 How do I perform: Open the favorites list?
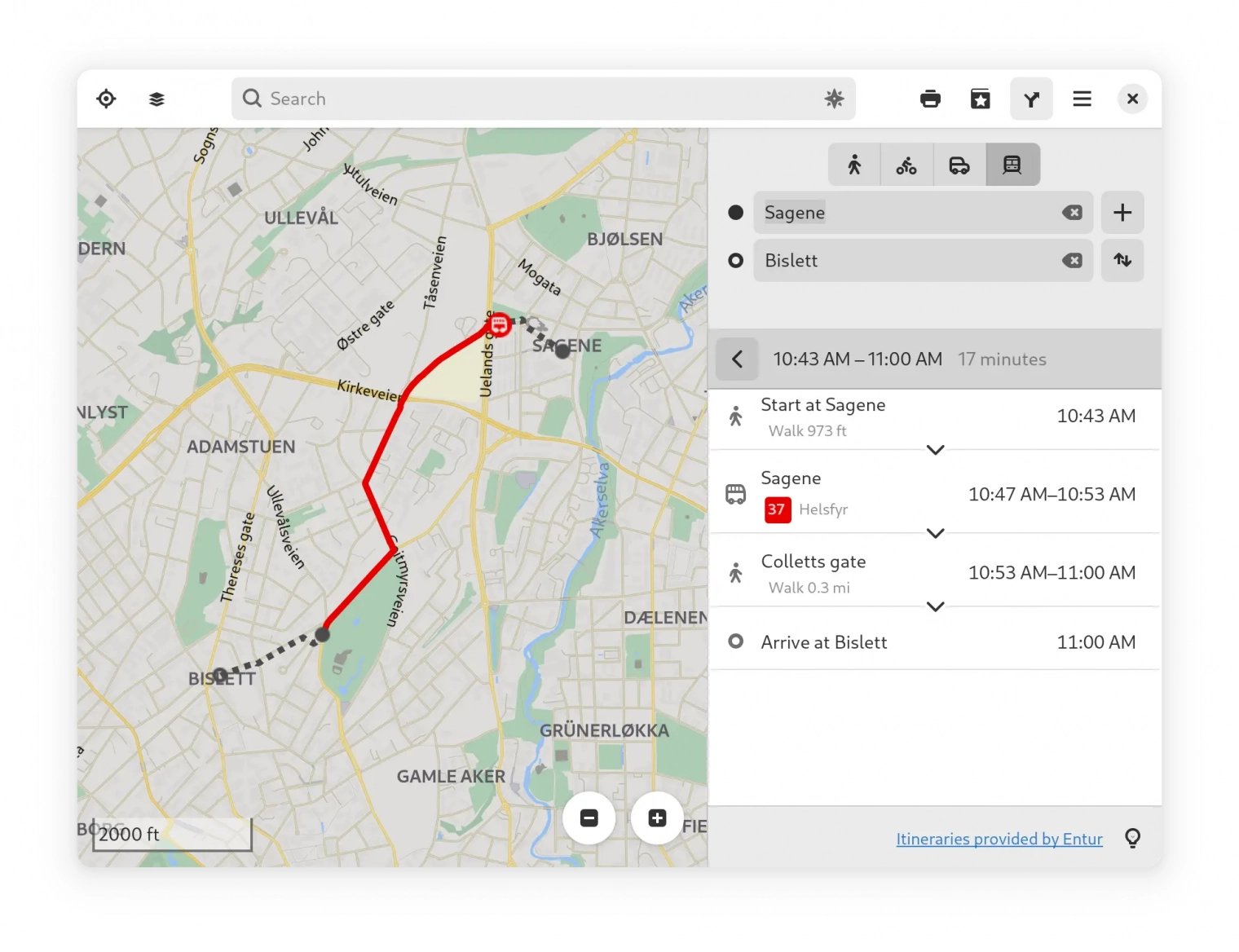tap(981, 99)
